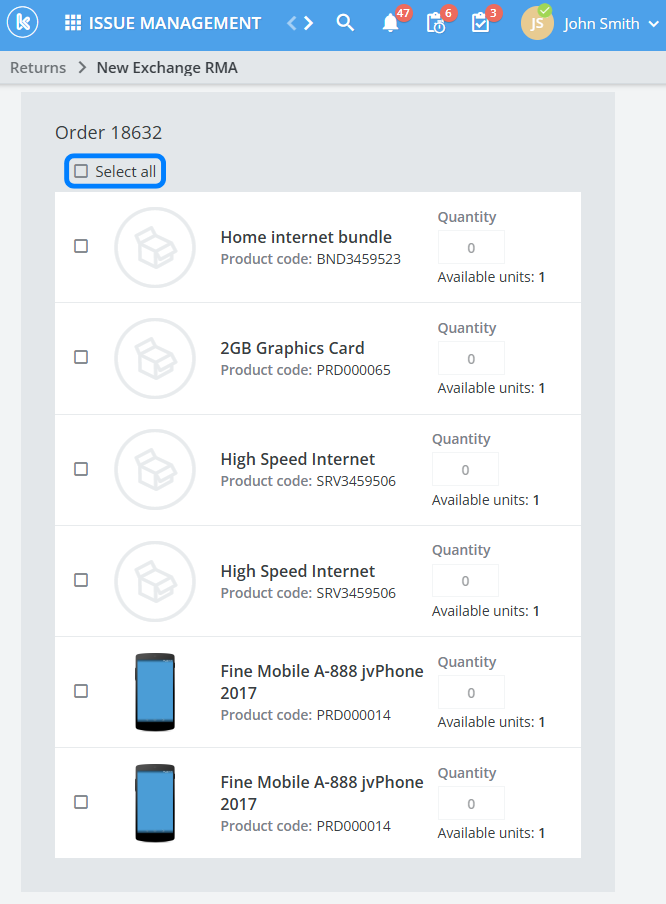Go forward using the right chevron arrow
This screenshot has height=904, width=666.
308,23
